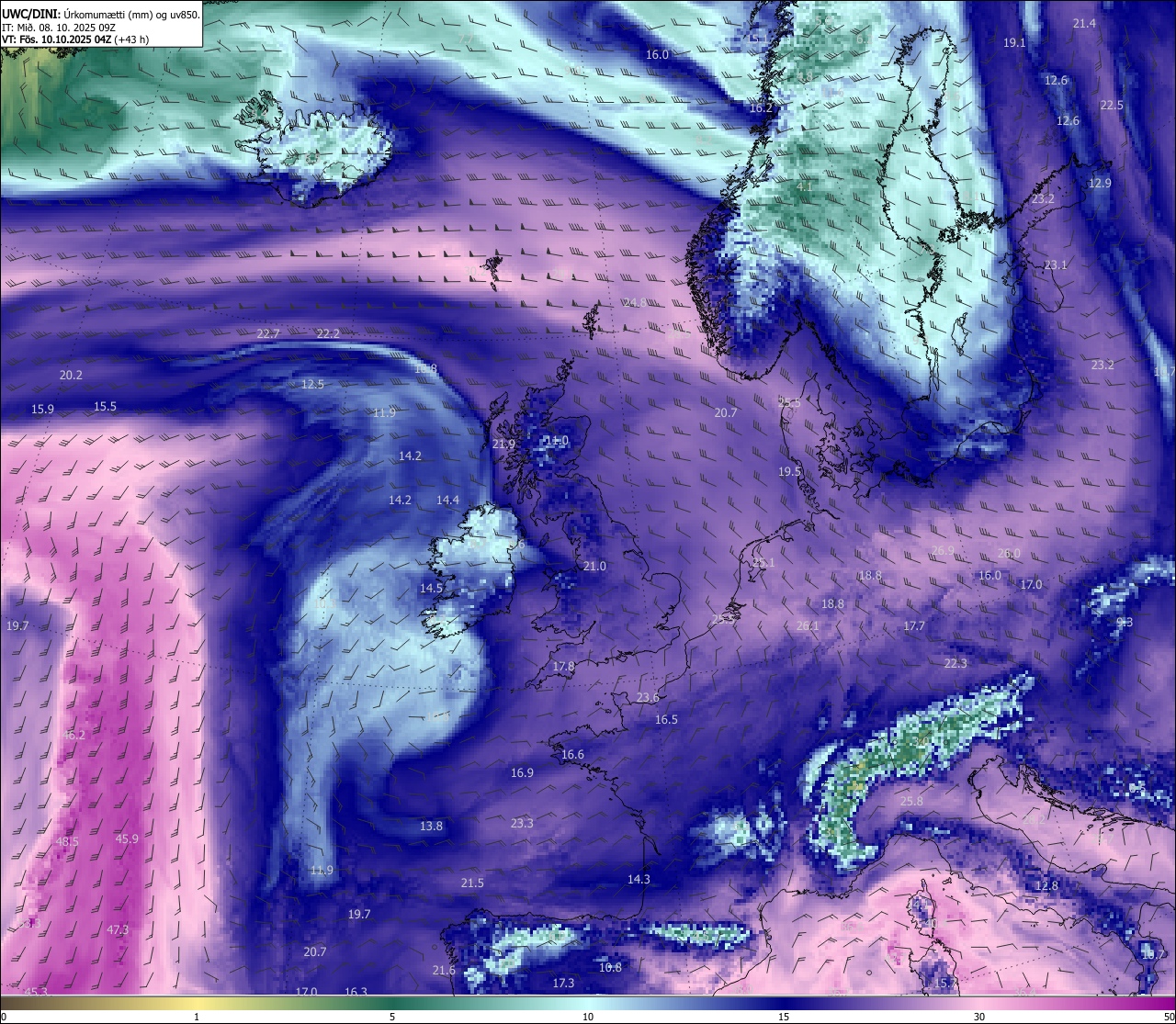Click the map value 14.4

(447, 500)
